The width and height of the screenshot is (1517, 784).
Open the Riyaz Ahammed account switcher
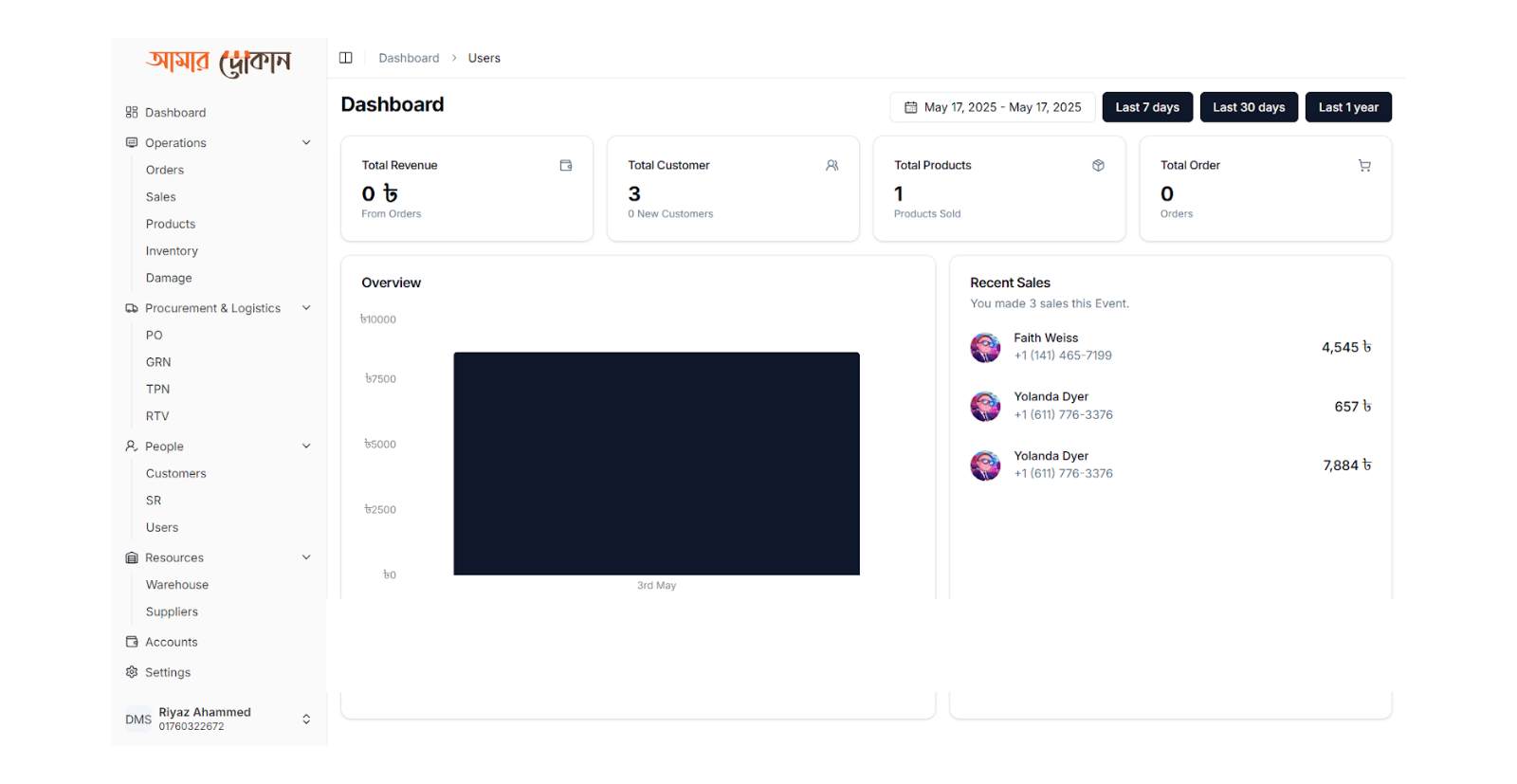coord(219,719)
